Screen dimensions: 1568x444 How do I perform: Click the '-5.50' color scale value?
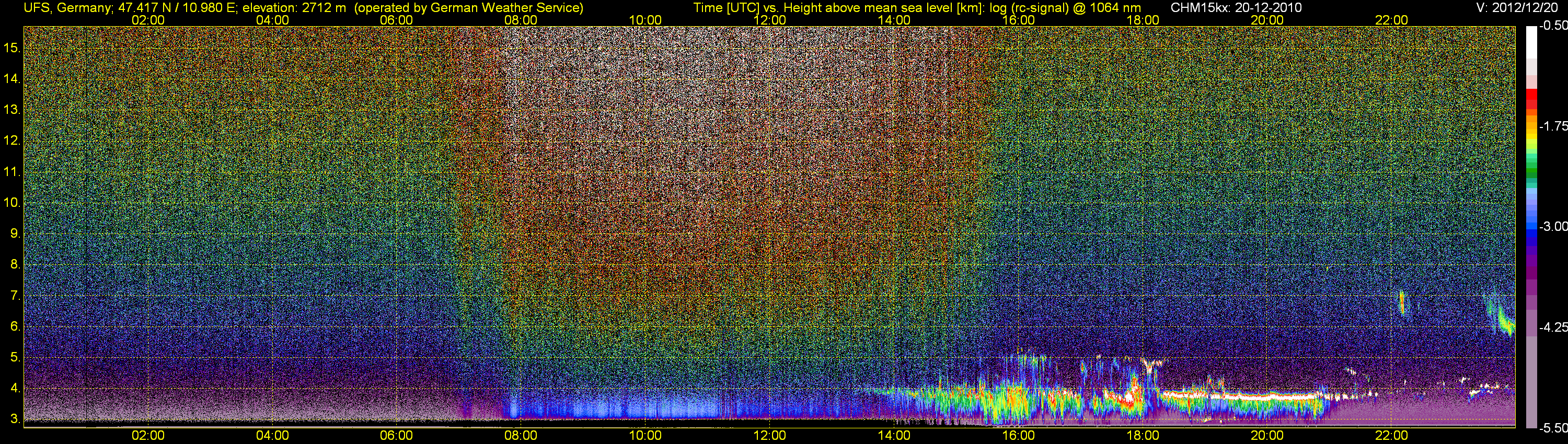tap(1553, 428)
